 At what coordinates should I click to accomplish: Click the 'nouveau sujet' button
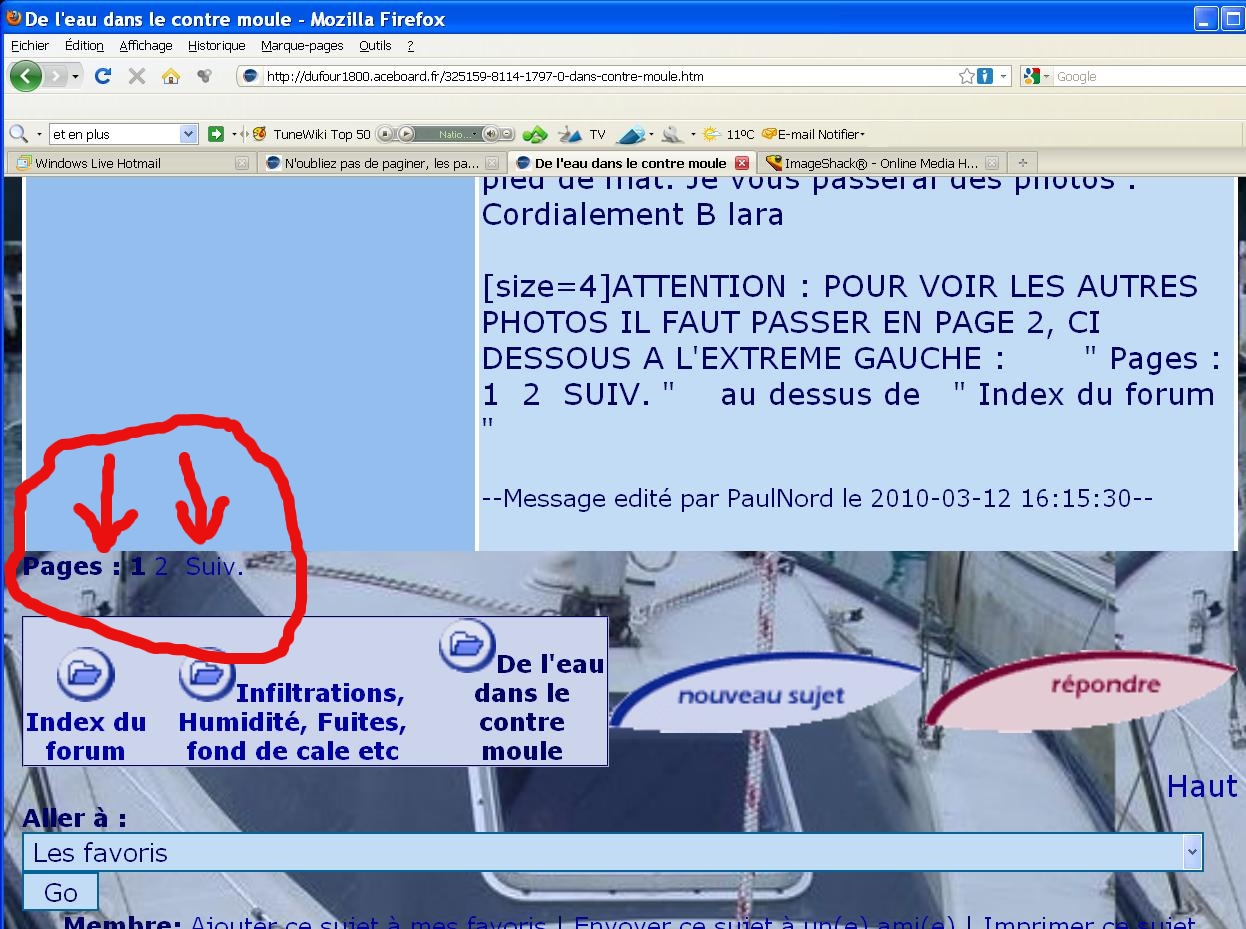point(761,696)
